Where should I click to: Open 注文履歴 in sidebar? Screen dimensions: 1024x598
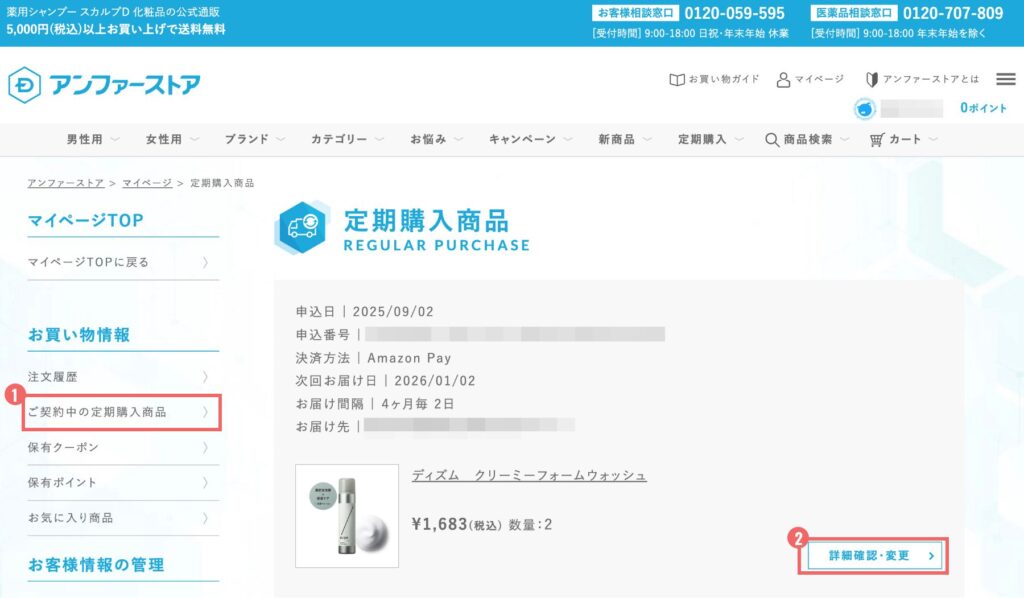pyautogui.click(x=123, y=377)
